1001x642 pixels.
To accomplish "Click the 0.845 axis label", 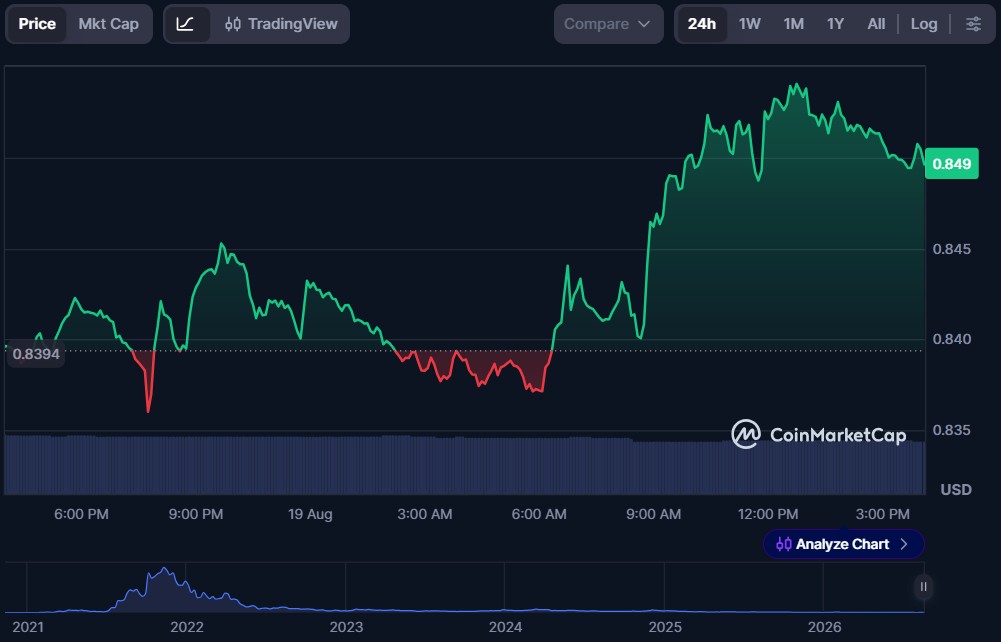I will 951,249.
